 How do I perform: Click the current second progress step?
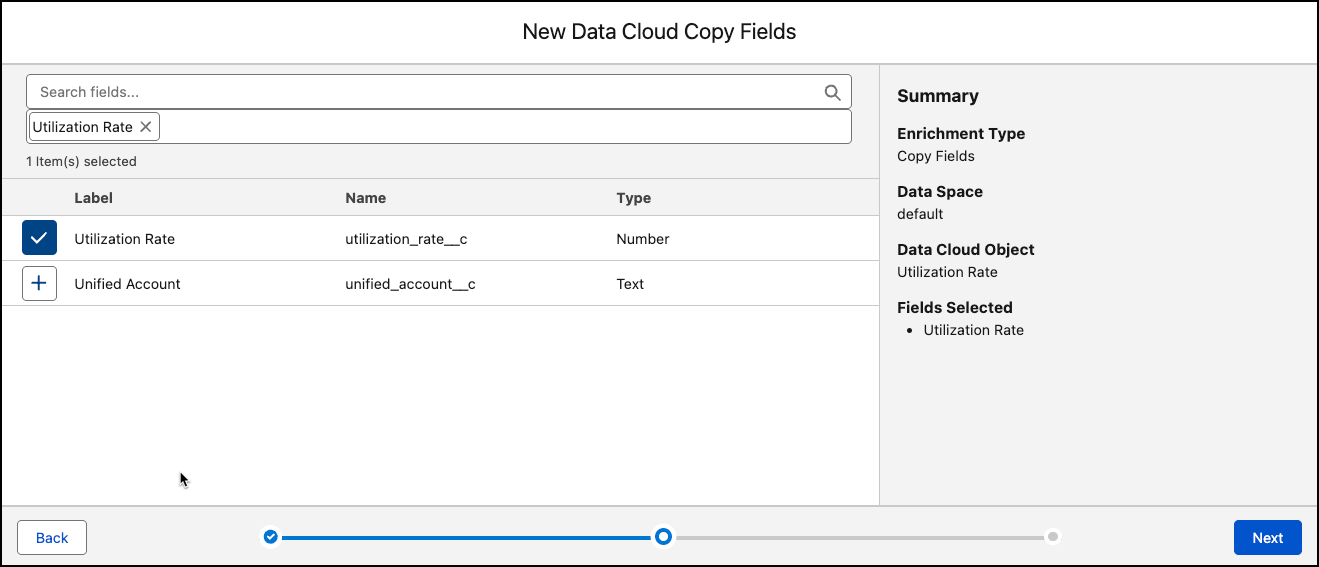point(663,537)
